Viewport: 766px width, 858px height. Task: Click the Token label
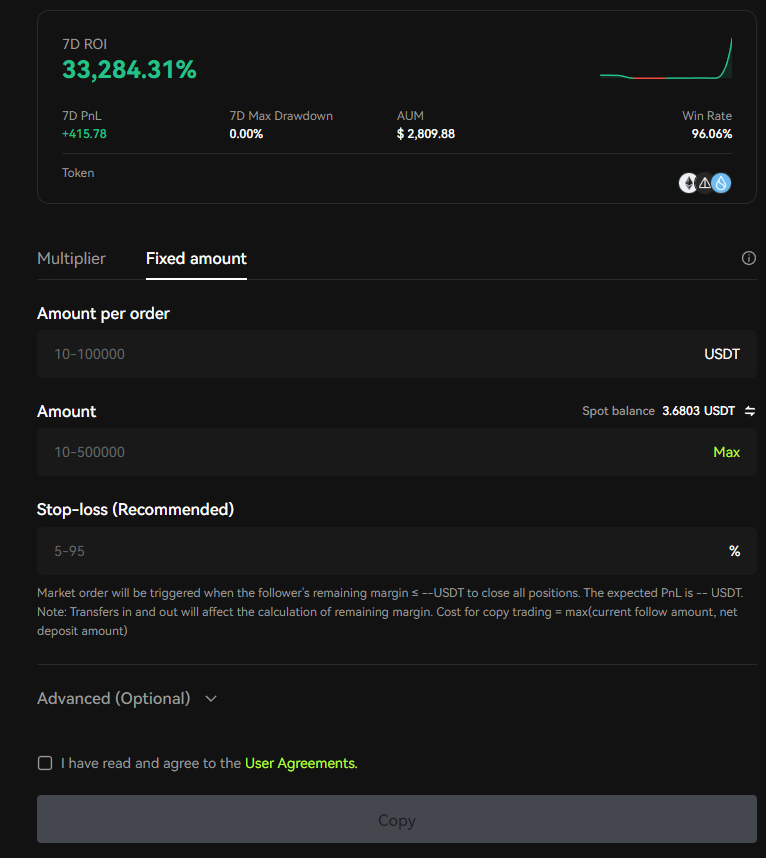(x=78, y=173)
